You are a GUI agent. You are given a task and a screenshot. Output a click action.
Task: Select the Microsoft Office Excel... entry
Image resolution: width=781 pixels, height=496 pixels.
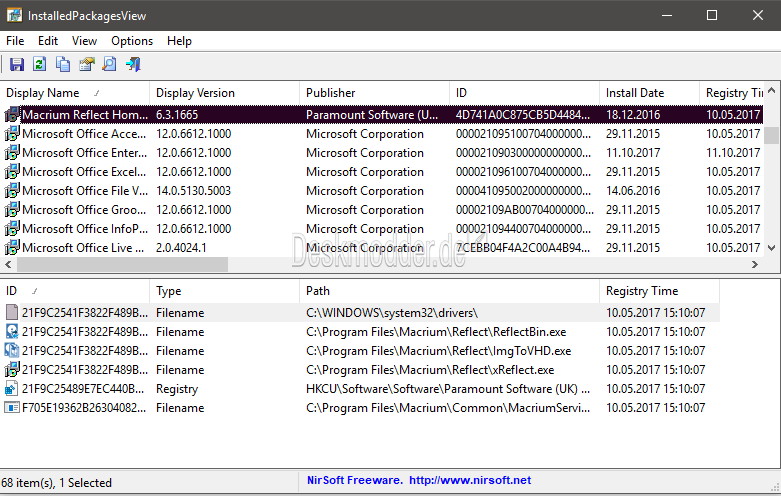tap(84, 172)
